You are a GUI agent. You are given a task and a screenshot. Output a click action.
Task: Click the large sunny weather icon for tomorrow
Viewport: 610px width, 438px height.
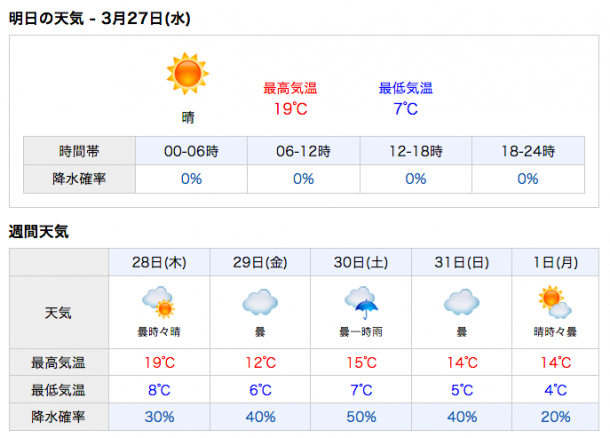point(188,74)
